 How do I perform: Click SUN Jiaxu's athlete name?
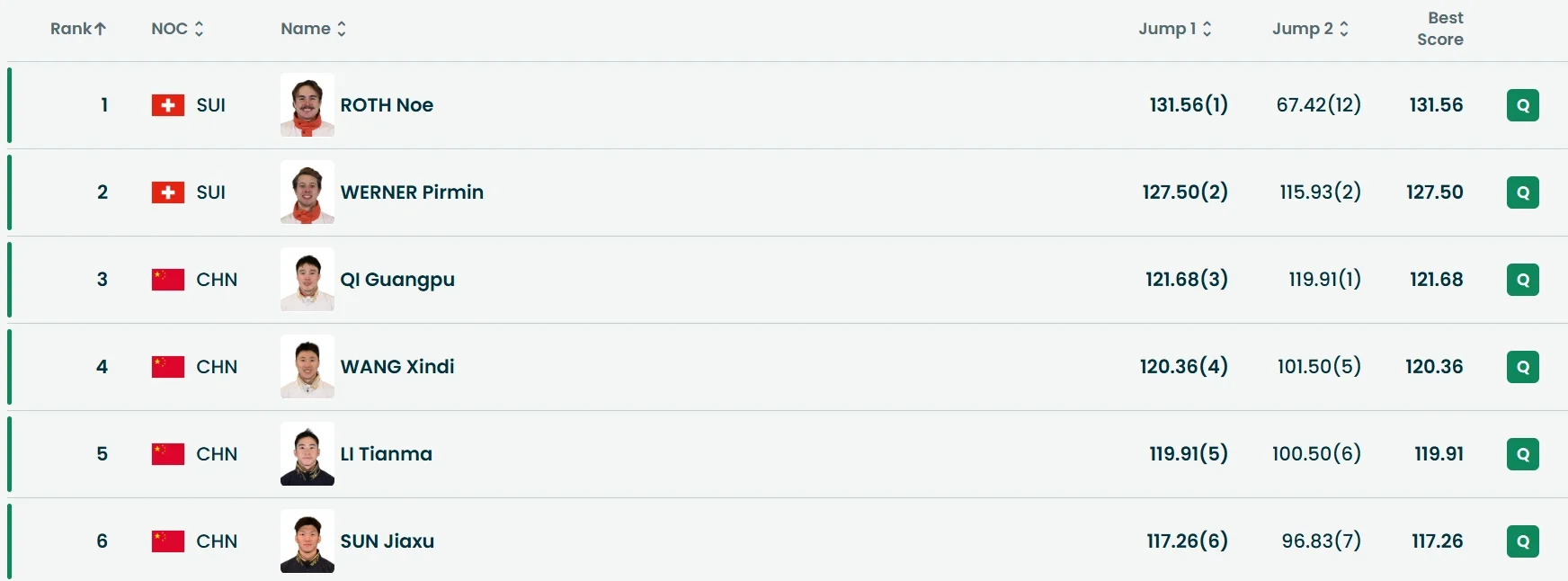[x=387, y=541]
